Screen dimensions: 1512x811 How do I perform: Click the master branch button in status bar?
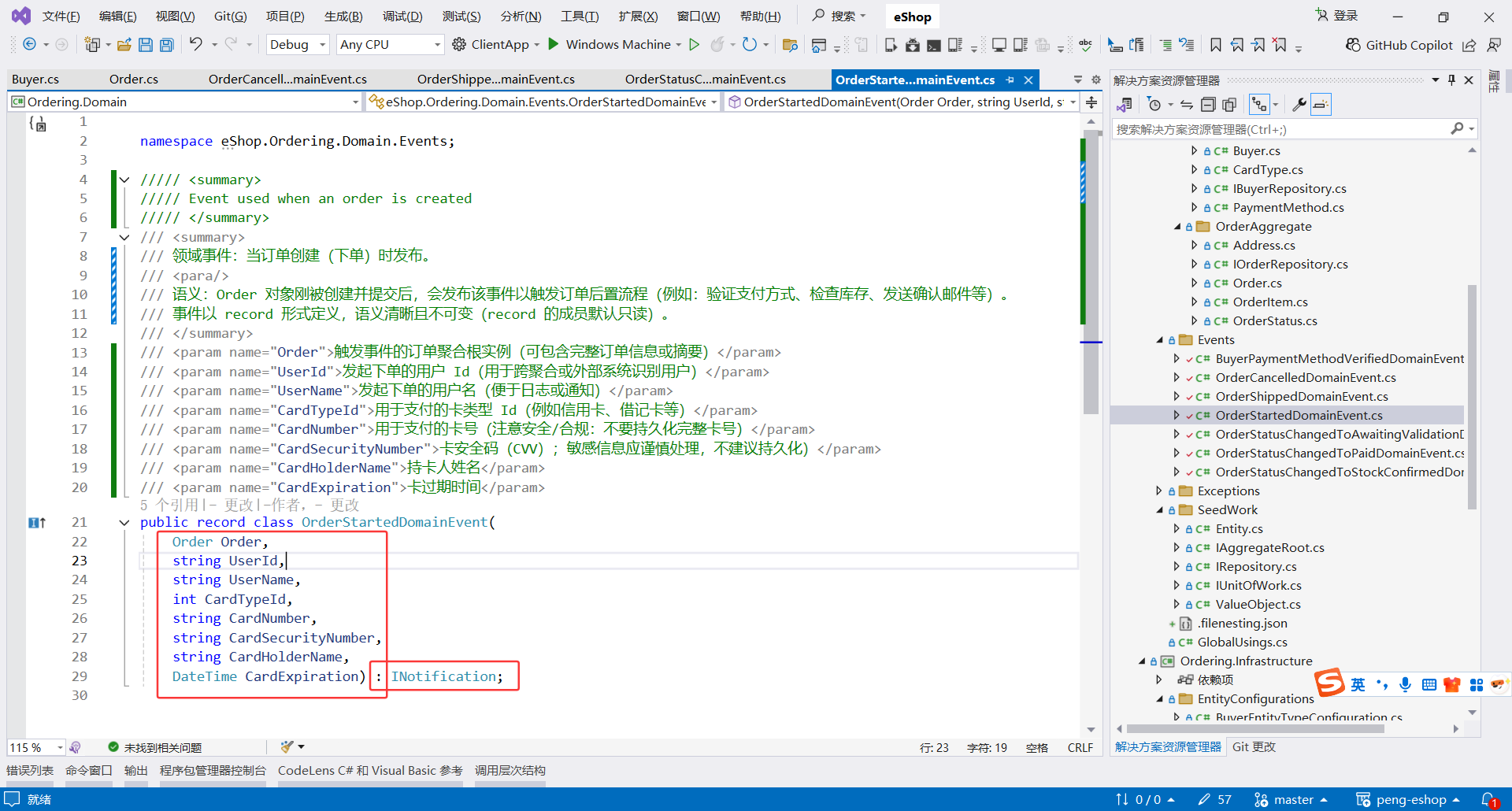point(1291,799)
